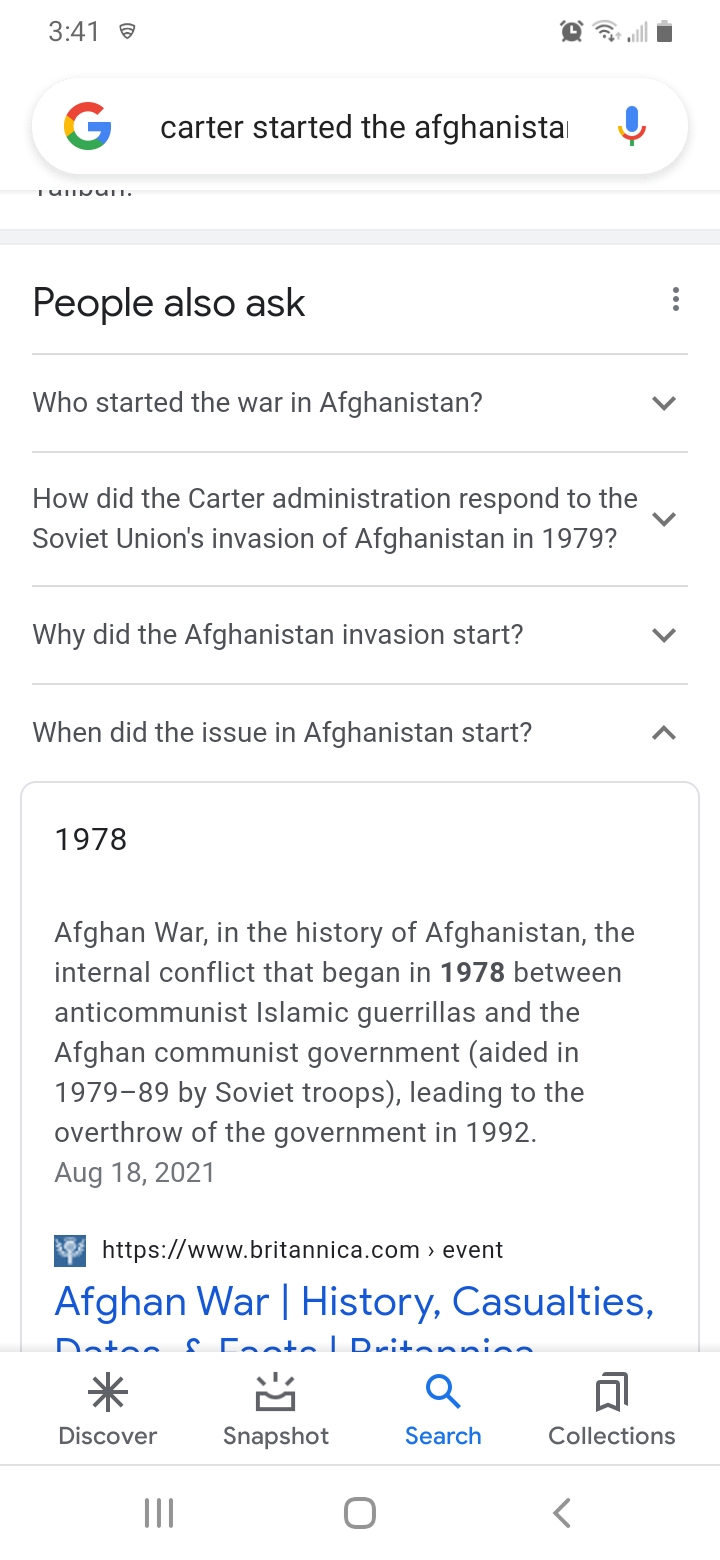The width and height of the screenshot is (720, 1560).
Task: Tap the search query text field
Action: 364,128
